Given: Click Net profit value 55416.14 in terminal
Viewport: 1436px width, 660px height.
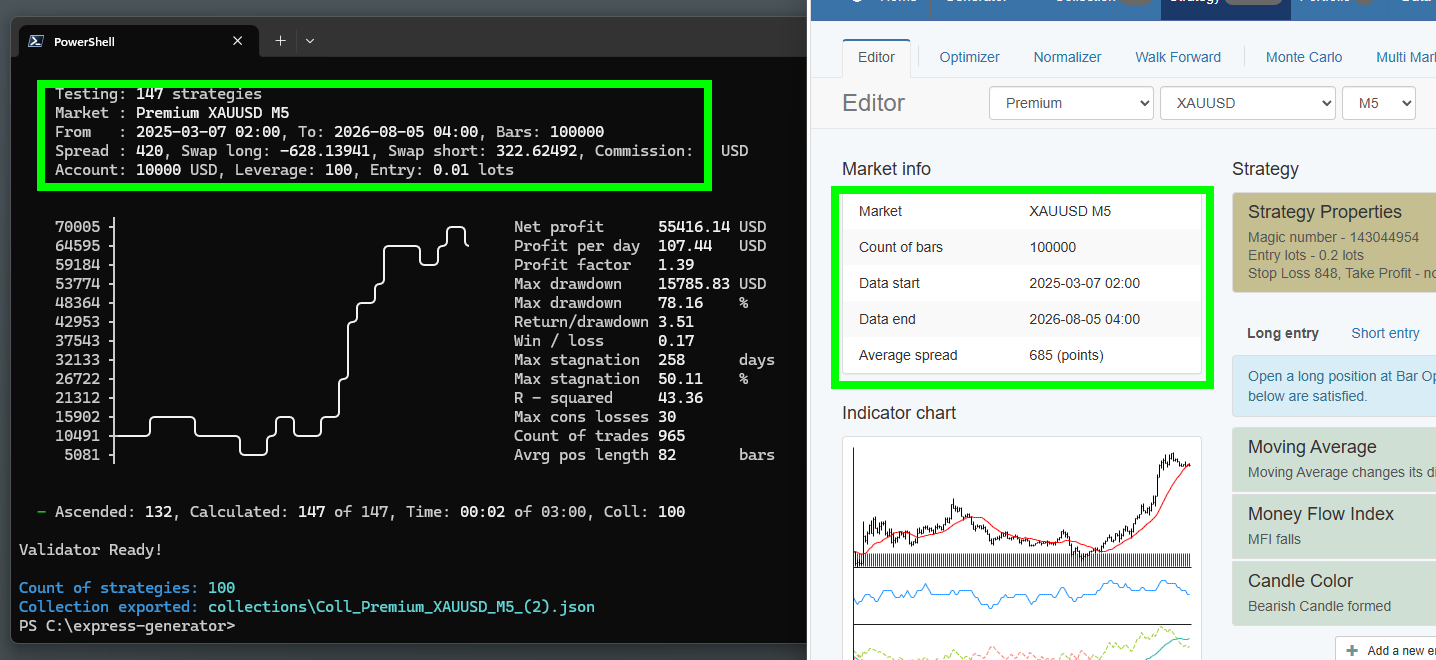Looking at the screenshot, I should coord(694,227).
